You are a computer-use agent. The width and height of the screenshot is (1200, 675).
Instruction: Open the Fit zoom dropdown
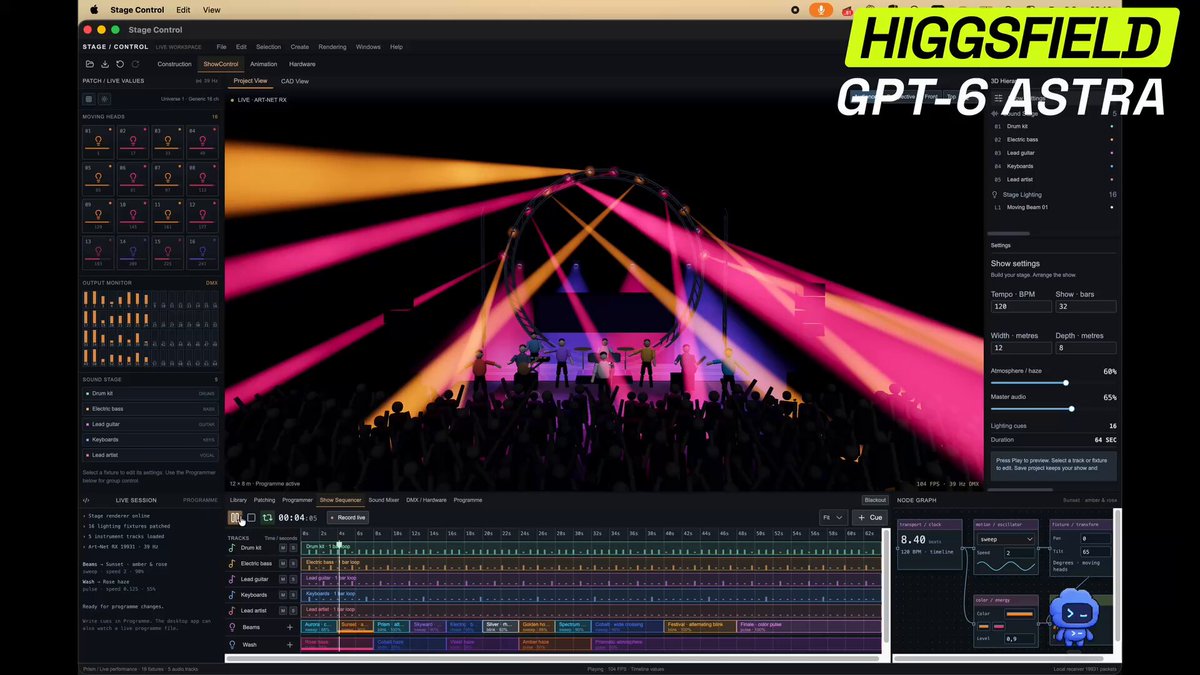832,517
